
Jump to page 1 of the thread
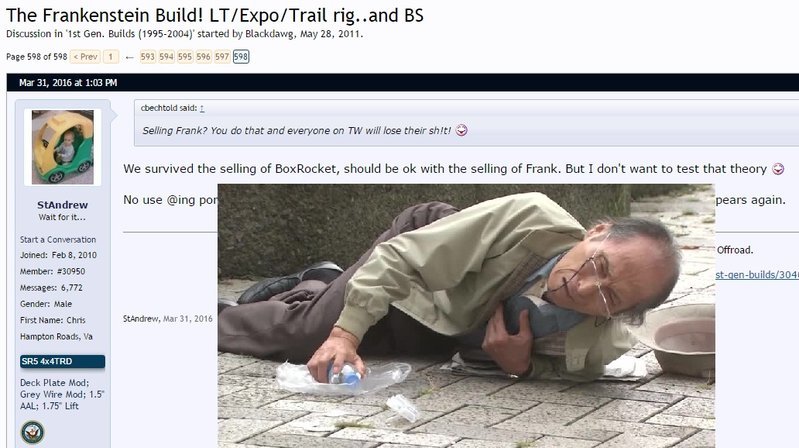(x=111, y=57)
